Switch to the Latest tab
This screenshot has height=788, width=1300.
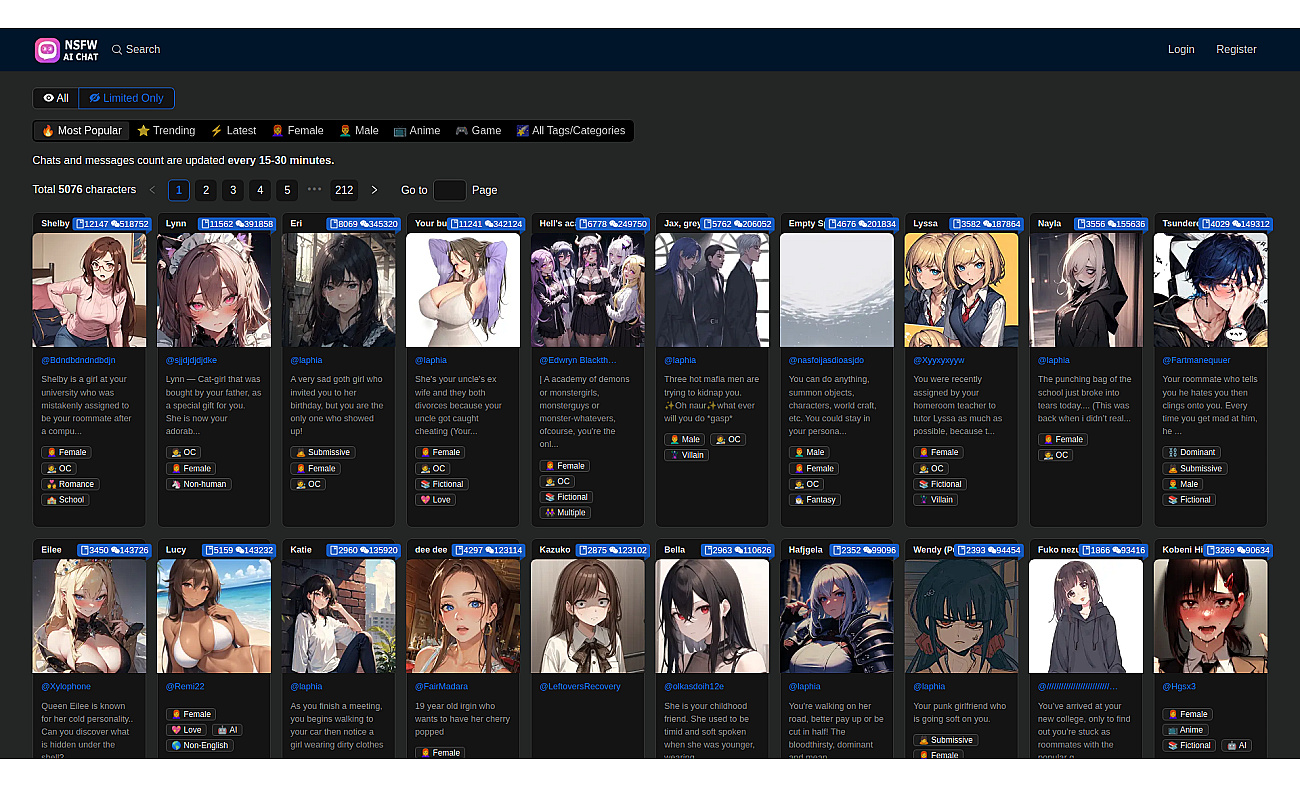[x=233, y=130]
